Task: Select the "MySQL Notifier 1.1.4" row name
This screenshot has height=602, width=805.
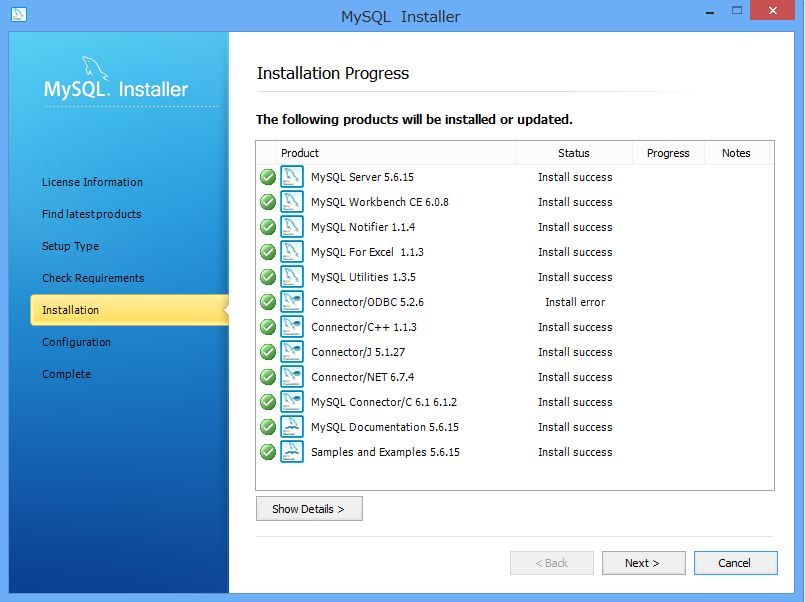Action: [x=363, y=227]
